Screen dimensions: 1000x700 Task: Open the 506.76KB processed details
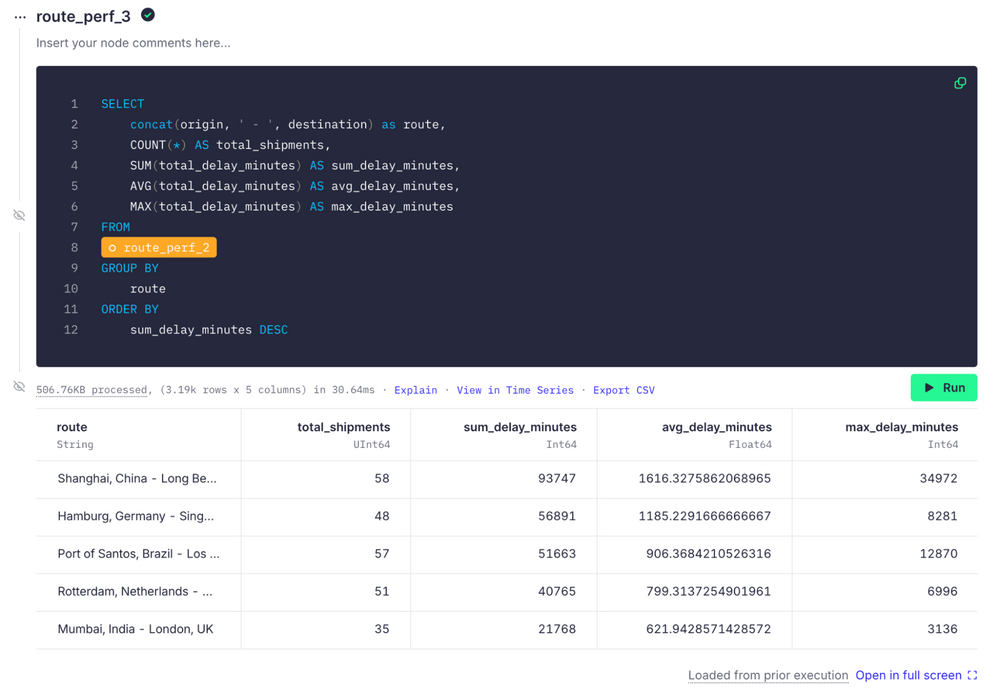pos(91,389)
